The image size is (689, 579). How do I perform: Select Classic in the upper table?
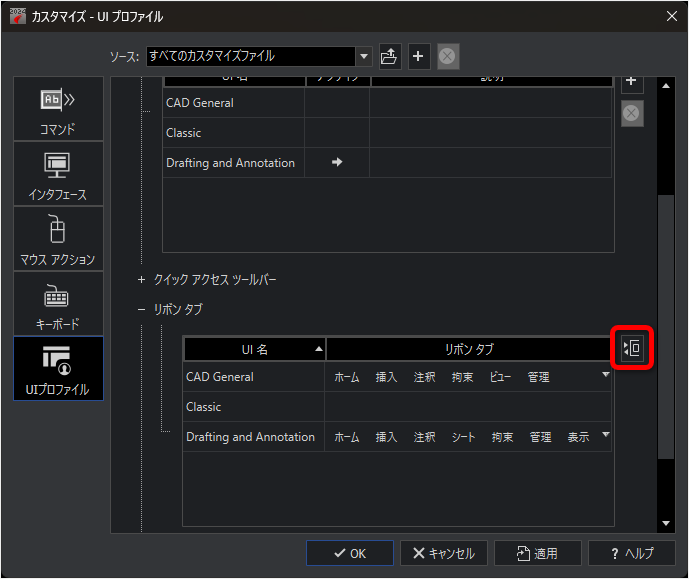(387, 133)
